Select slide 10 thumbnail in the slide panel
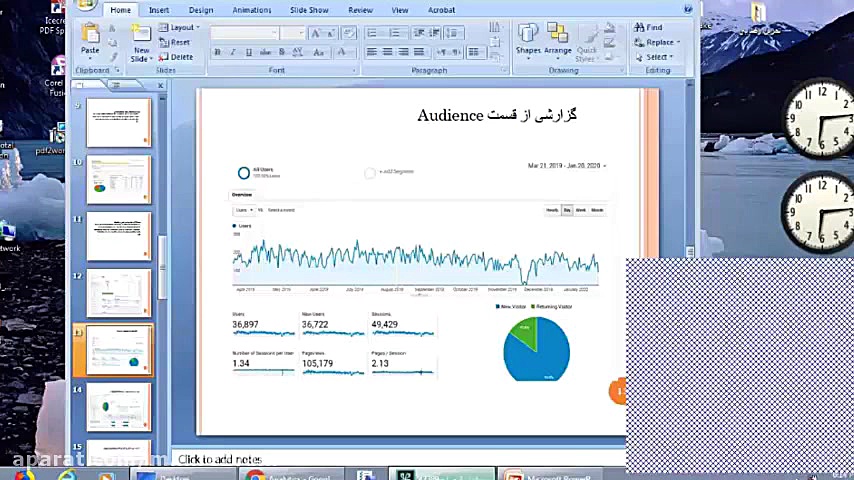 [119, 180]
